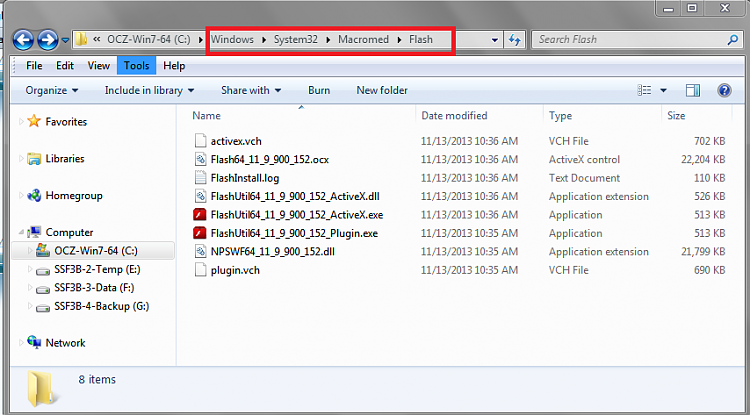Viewport: 750px width, 415px height.
Task: Click the Computer monitor icon
Action: pyautogui.click(x=34, y=232)
